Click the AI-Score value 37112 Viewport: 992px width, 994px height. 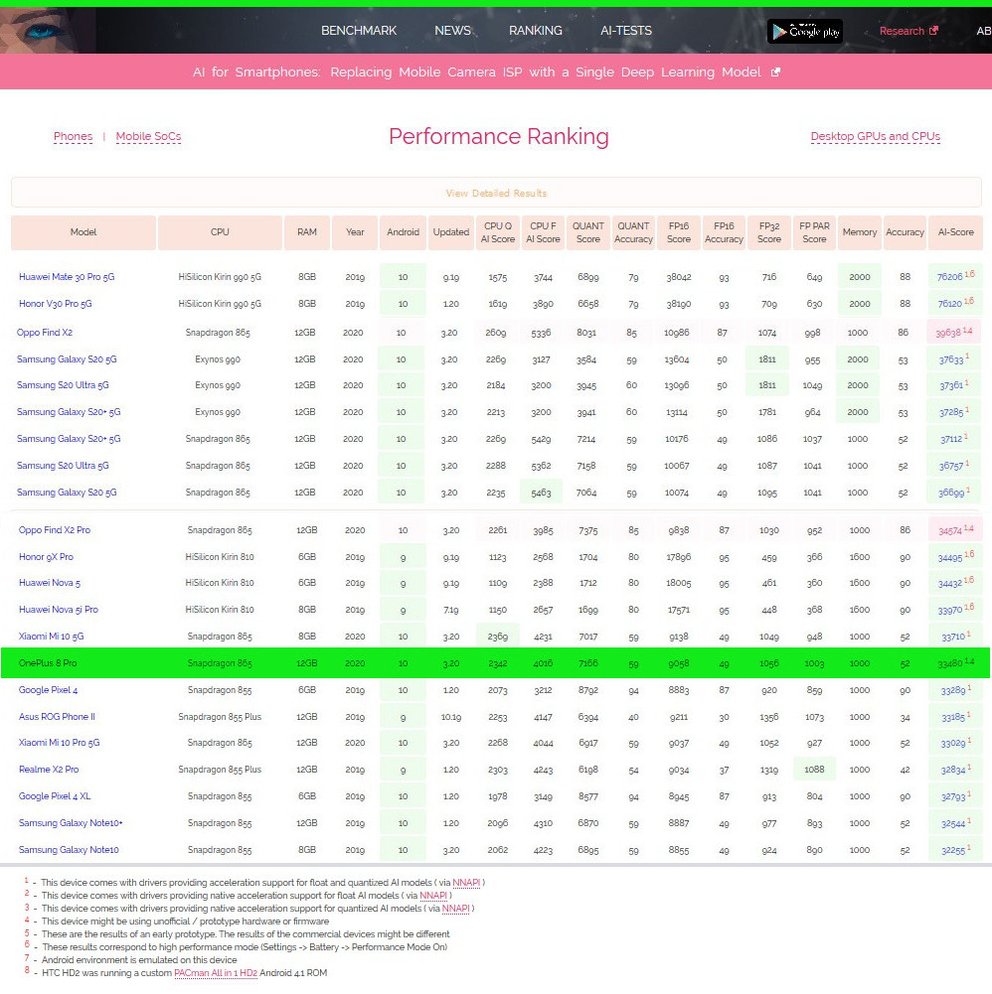point(951,439)
